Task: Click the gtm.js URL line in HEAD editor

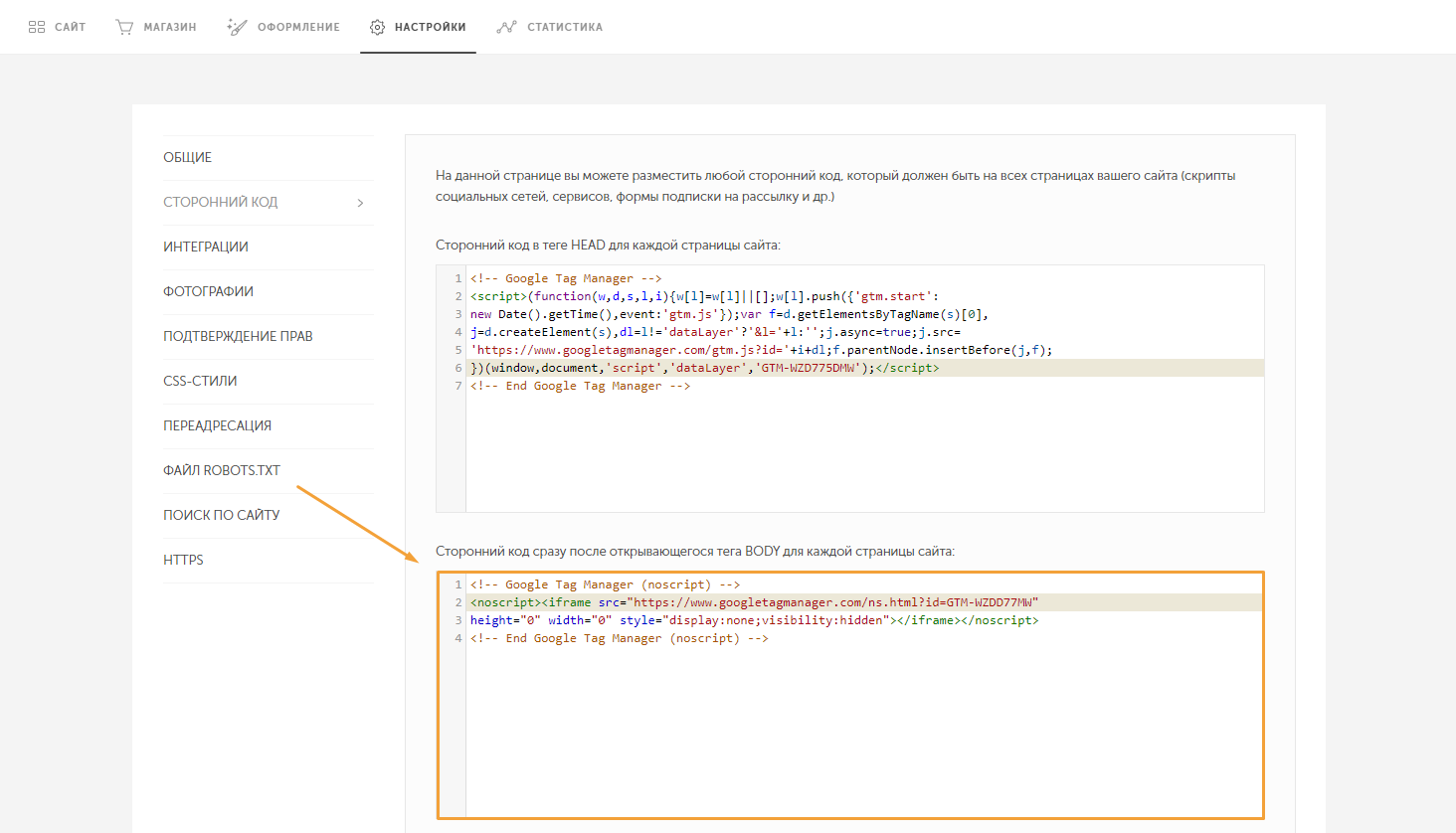Action: (761, 350)
